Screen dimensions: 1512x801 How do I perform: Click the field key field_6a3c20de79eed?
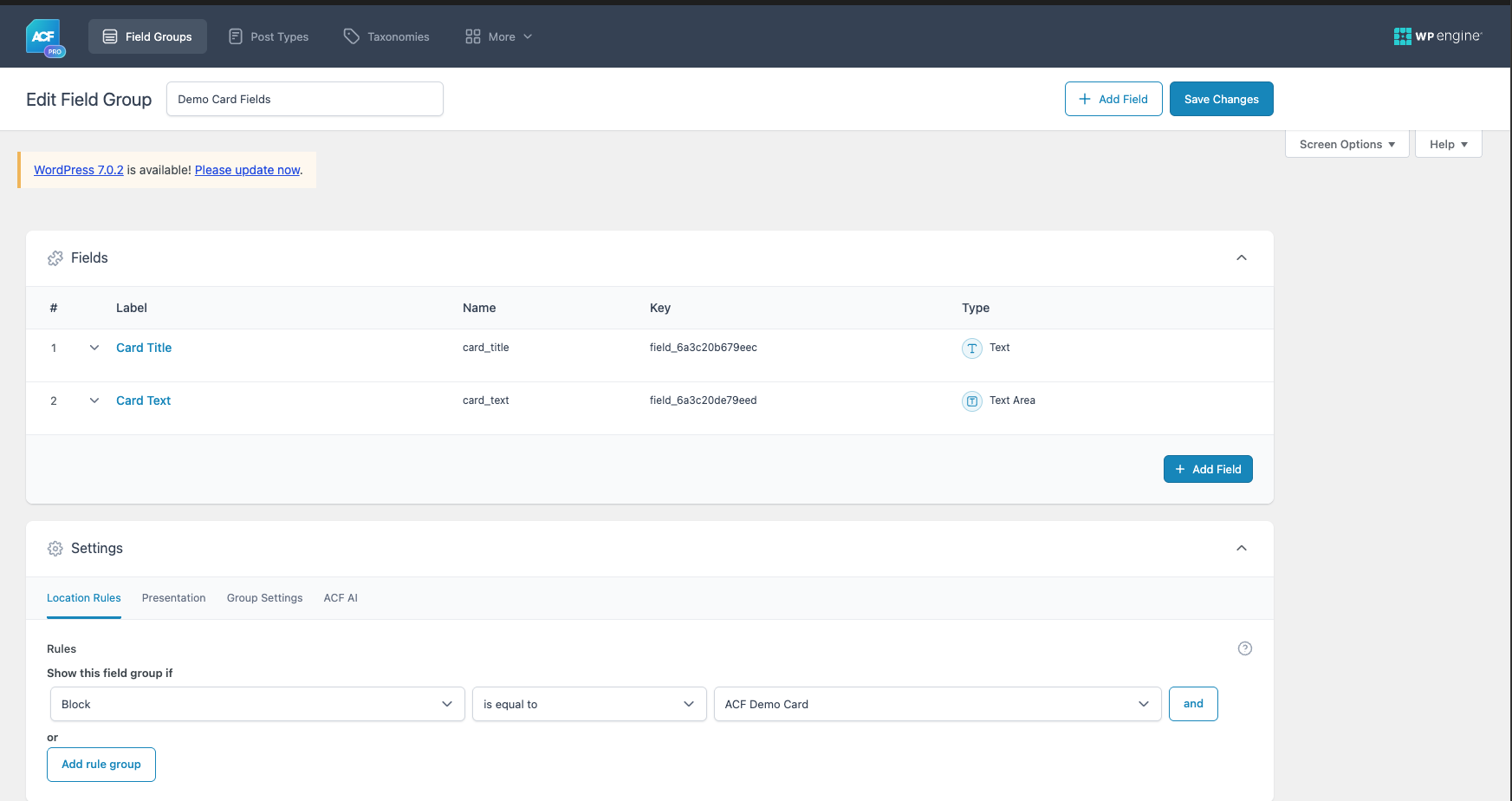(x=704, y=400)
